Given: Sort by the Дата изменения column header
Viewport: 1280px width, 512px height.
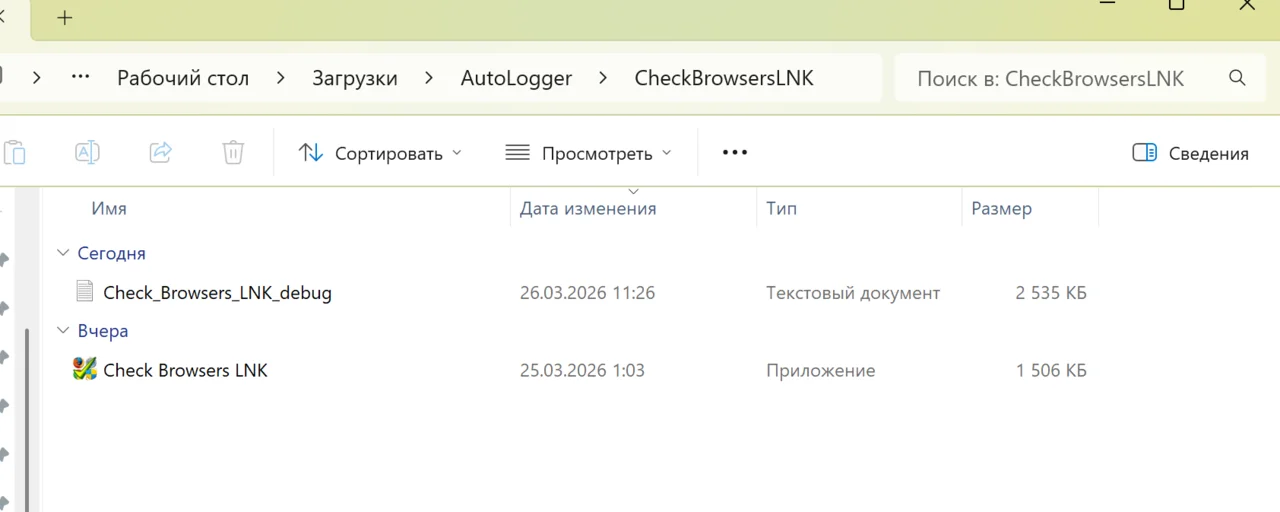Looking at the screenshot, I should click(588, 208).
